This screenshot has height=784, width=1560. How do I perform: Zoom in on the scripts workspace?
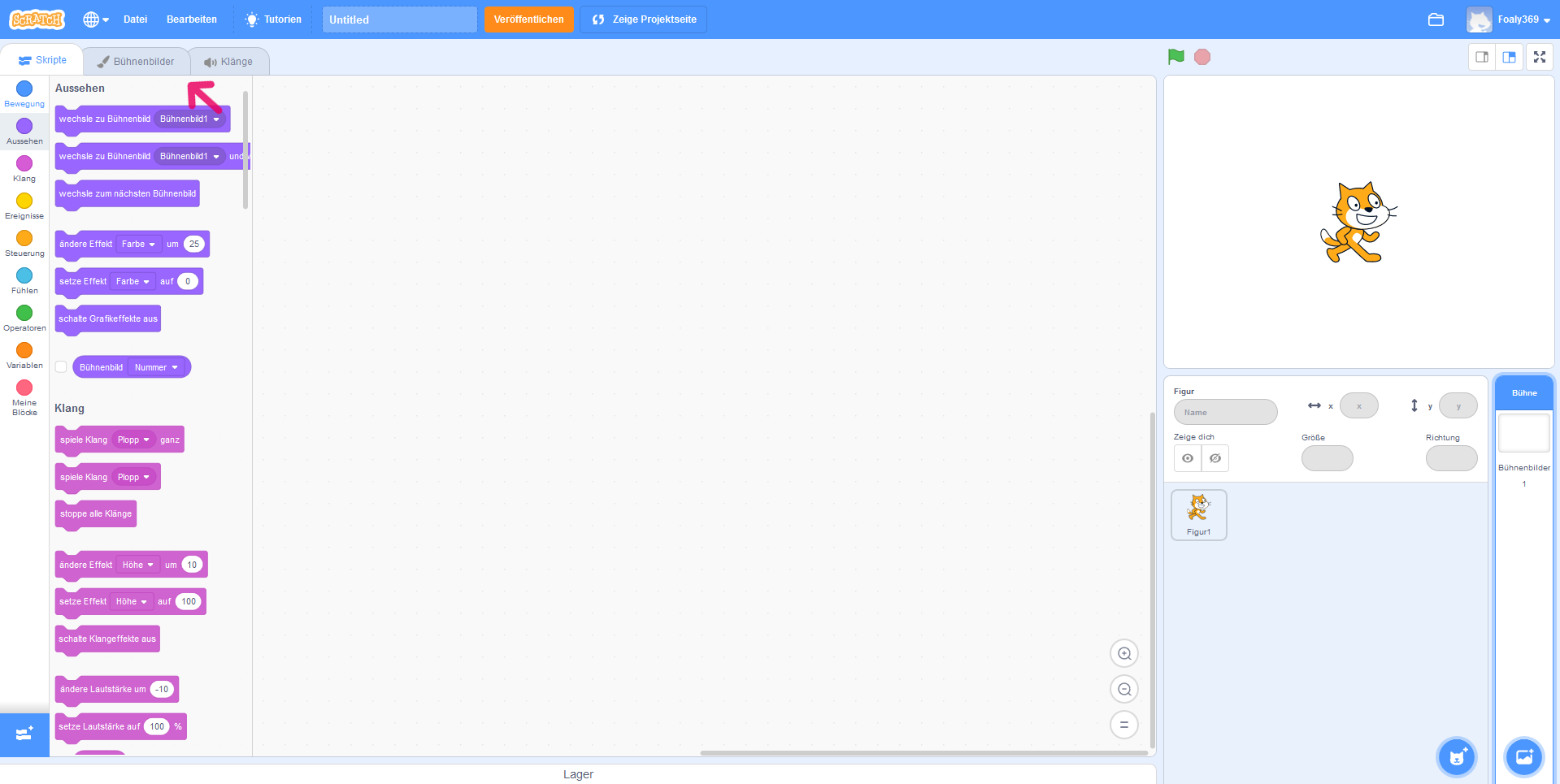(1124, 654)
